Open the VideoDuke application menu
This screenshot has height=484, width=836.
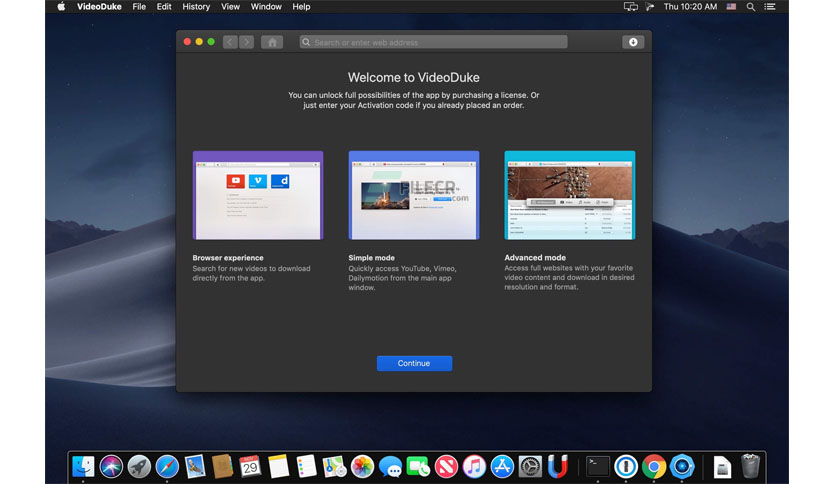pos(99,7)
